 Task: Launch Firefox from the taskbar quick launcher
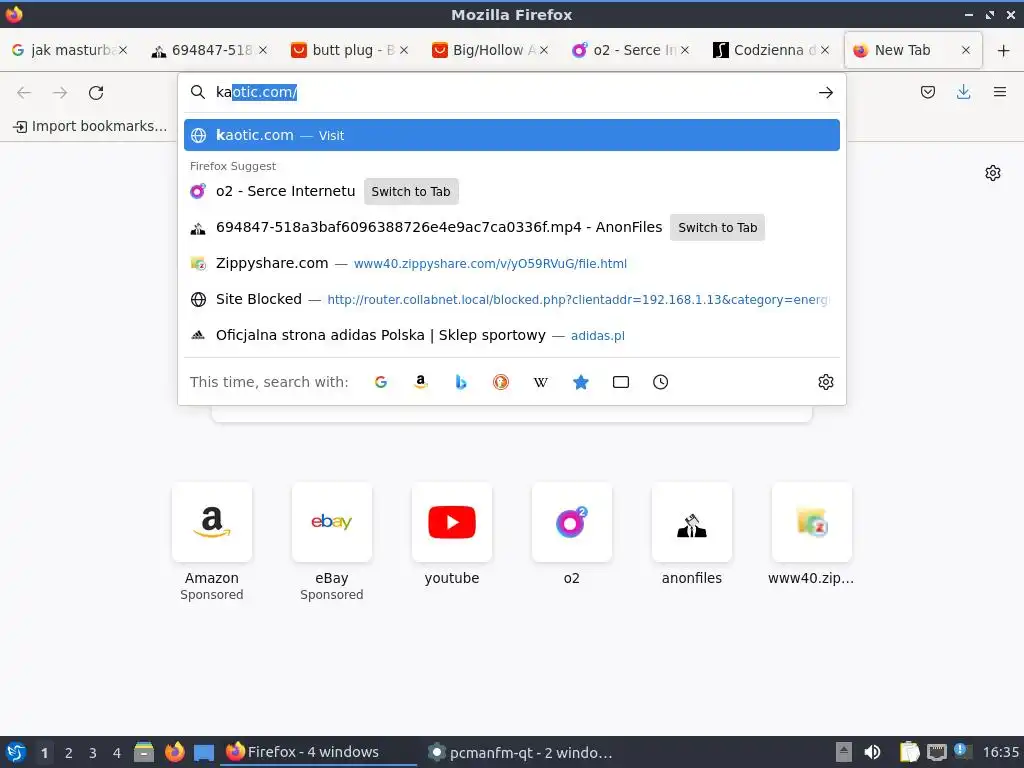coord(174,752)
